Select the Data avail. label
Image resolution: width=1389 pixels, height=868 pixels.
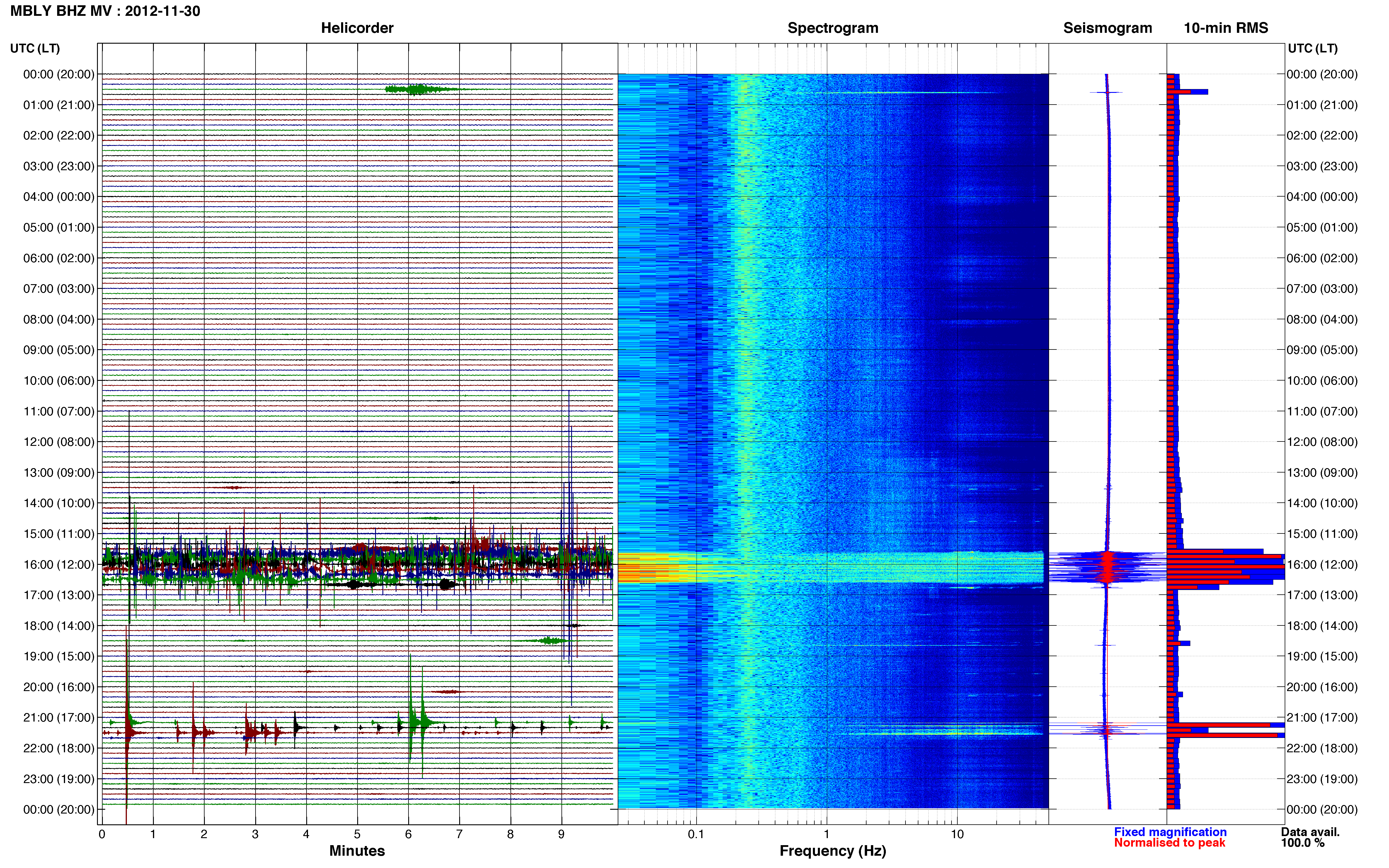(x=1310, y=832)
